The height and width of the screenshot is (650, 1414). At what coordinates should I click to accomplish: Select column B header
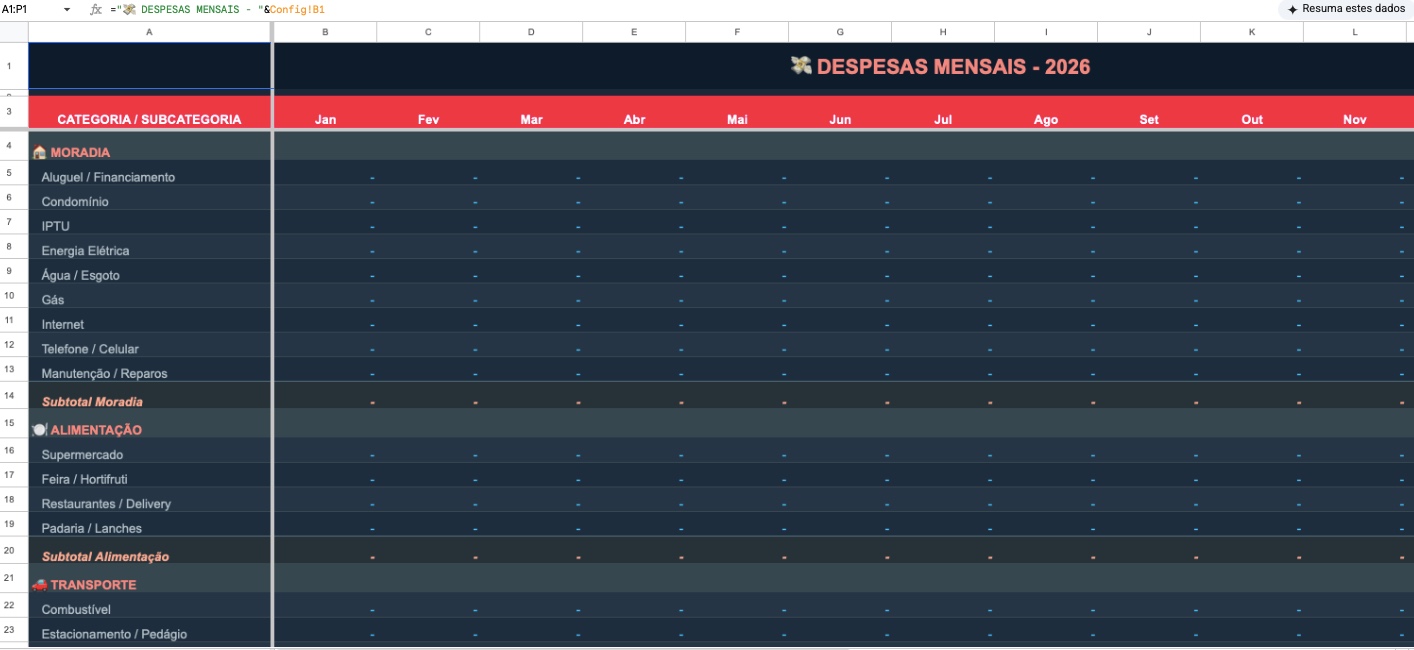325,32
